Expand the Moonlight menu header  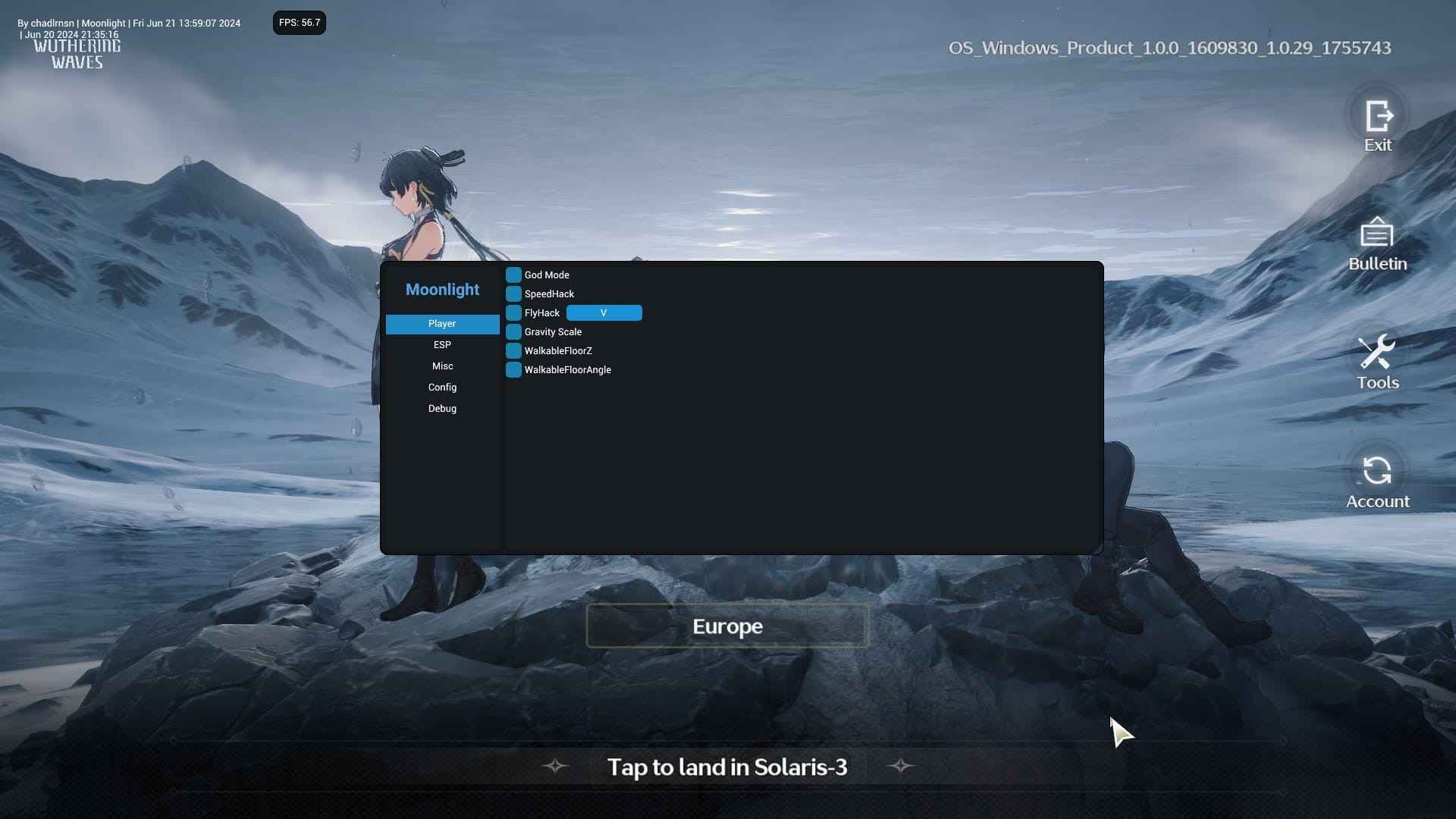[x=442, y=289]
